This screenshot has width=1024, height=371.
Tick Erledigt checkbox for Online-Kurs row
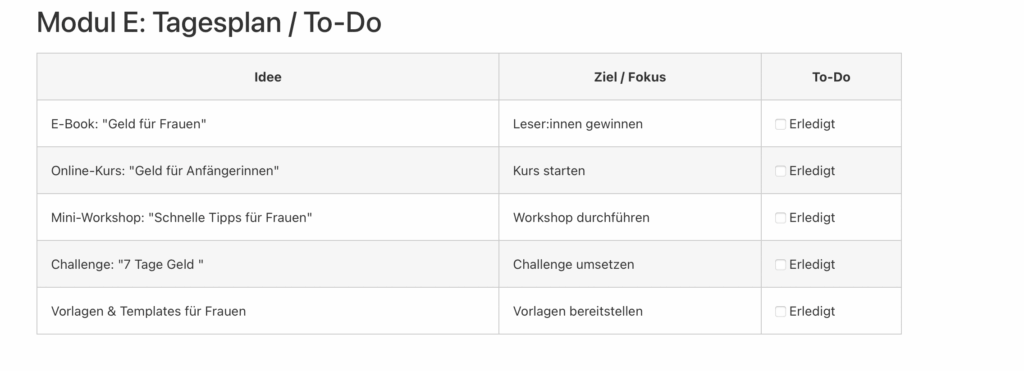tap(780, 171)
